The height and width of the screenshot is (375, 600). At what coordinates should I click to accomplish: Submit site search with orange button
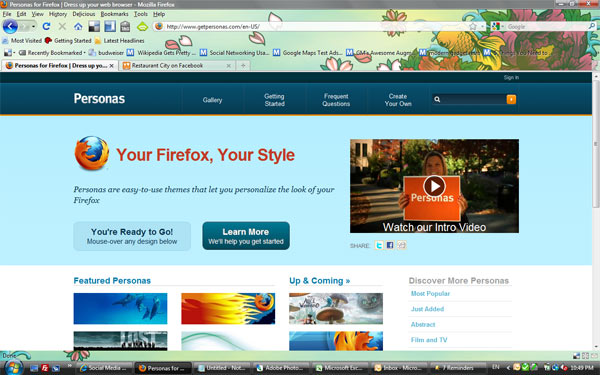click(511, 99)
